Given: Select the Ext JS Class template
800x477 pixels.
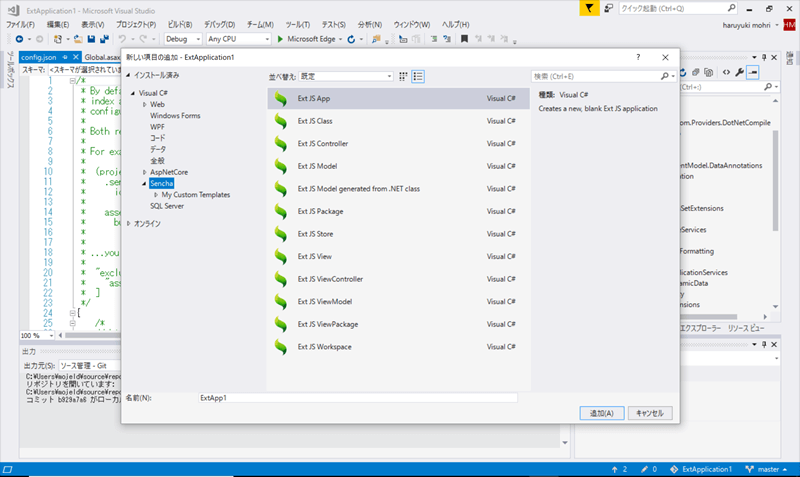Looking at the screenshot, I should (x=398, y=121).
